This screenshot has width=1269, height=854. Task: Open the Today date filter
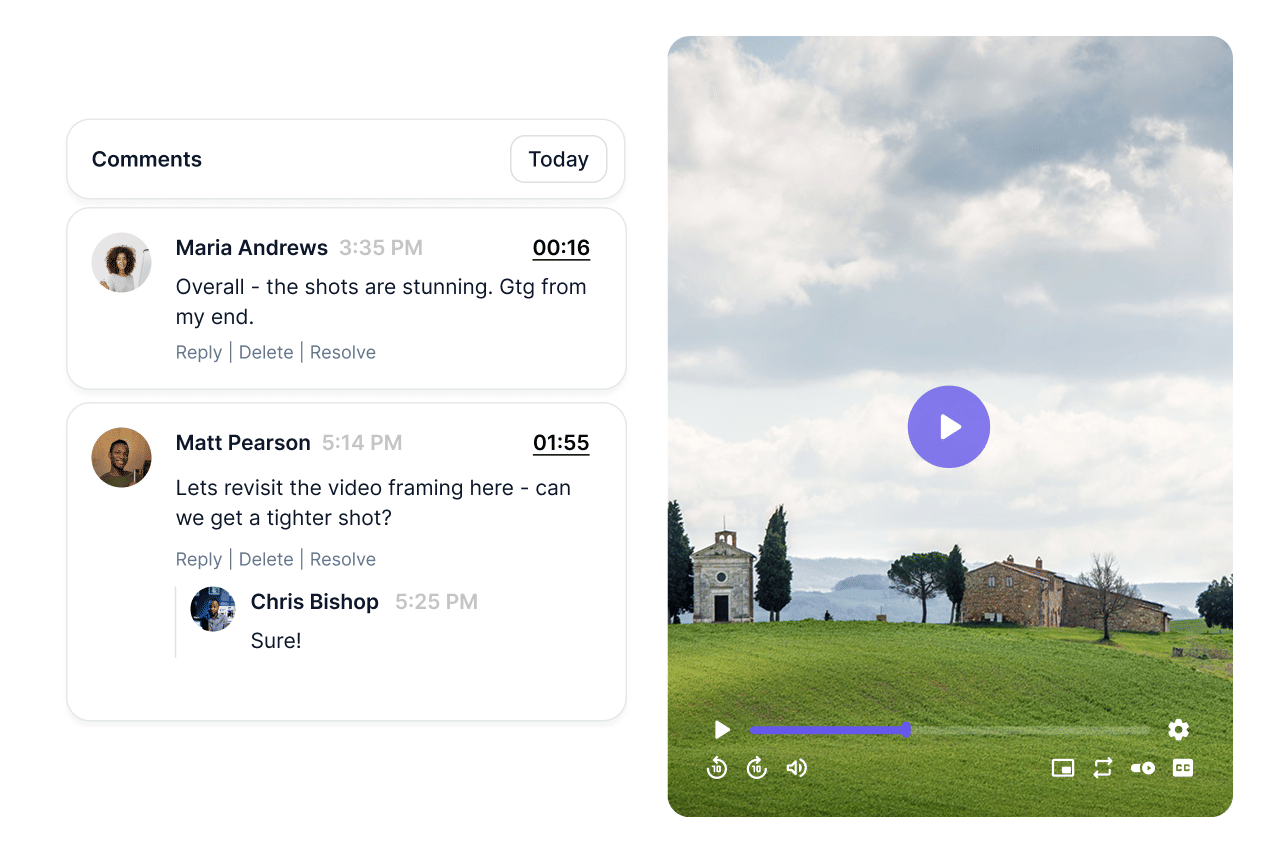(558, 159)
